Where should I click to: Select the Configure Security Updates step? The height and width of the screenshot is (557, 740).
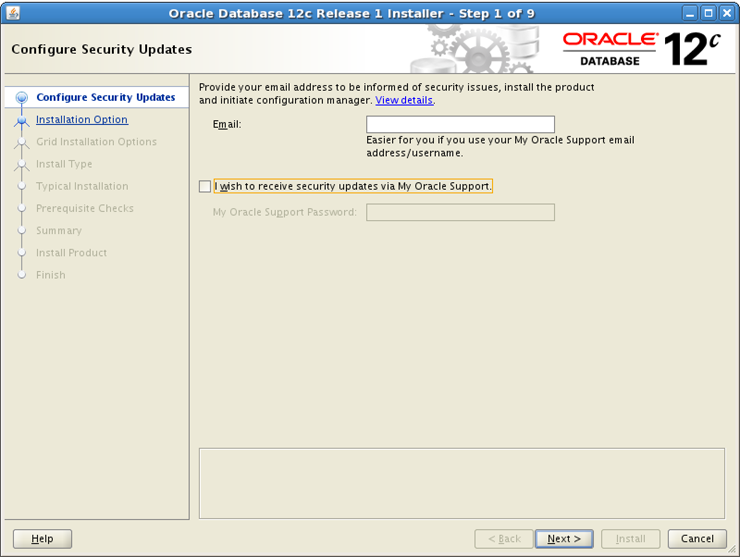coord(106,97)
